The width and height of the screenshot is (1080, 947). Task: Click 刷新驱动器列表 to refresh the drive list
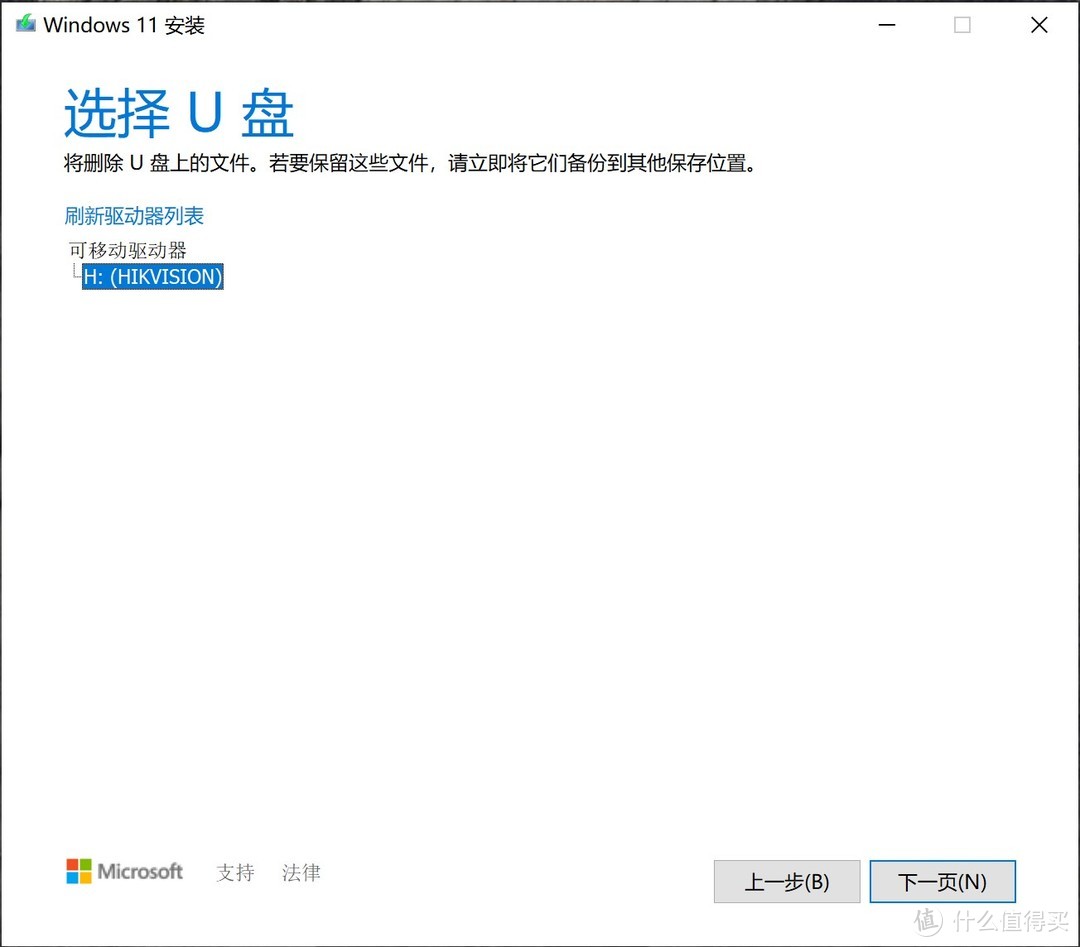(133, 216)
